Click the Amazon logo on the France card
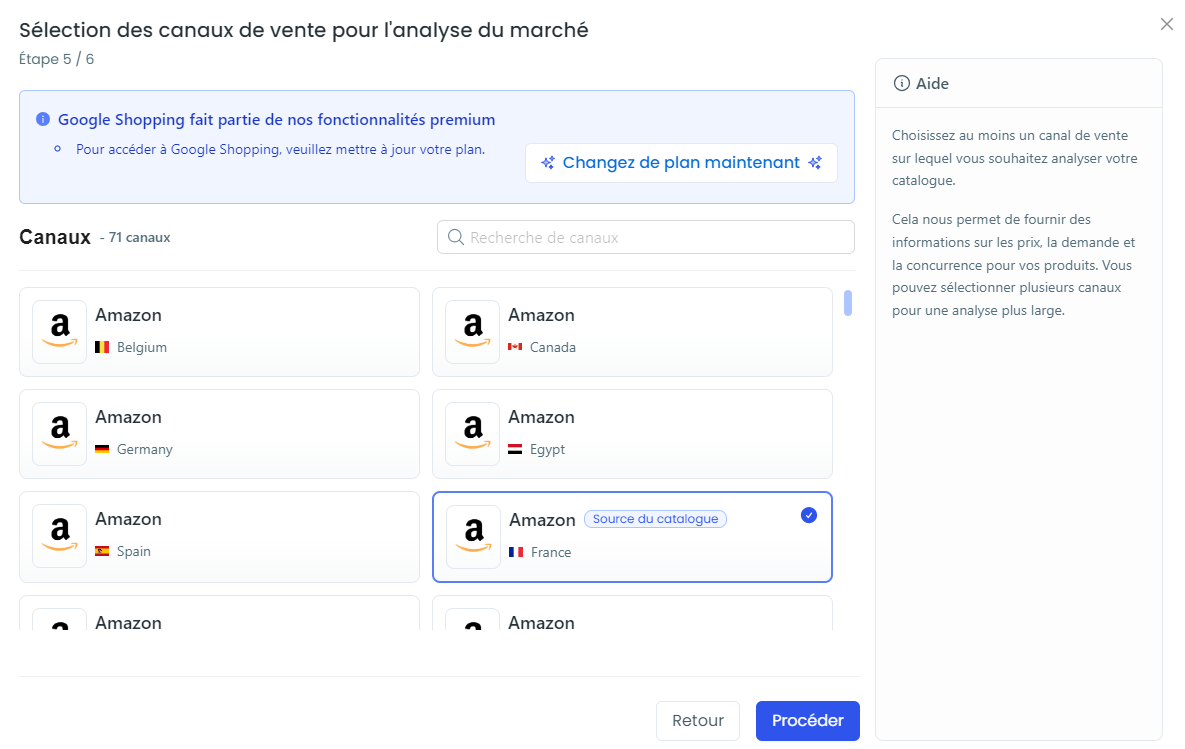This screenshot has width=1185, height=749. [474, 537]
